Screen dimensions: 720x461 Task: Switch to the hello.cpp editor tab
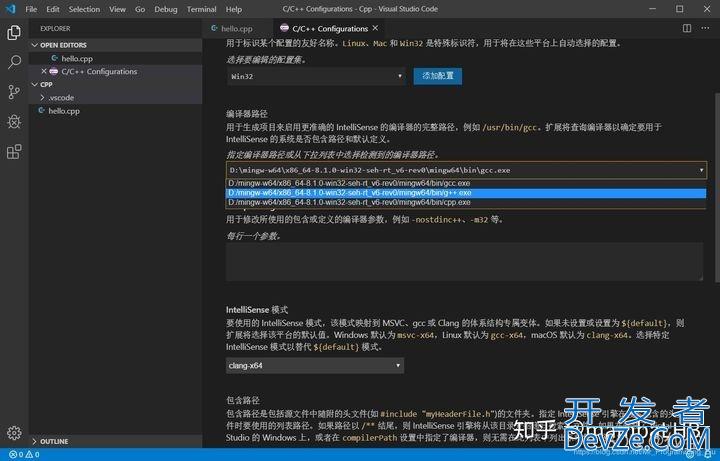(x=237, y=28)
